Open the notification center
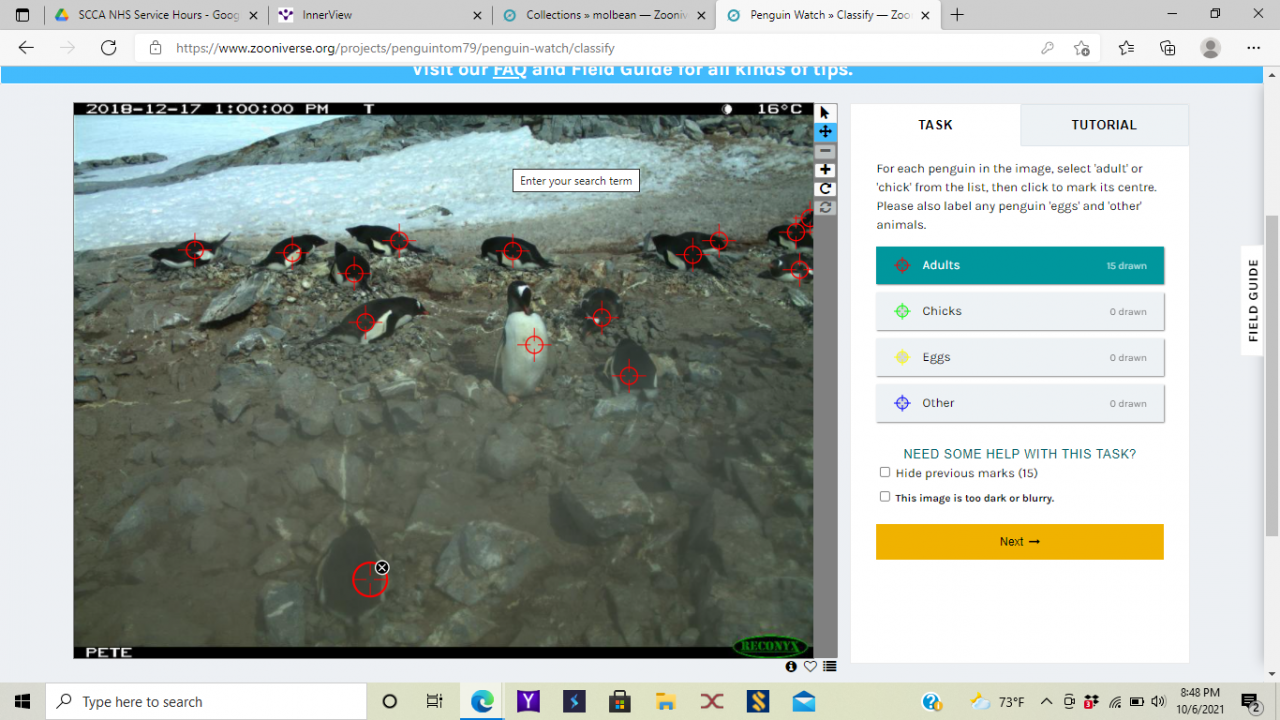 [x=1250, y=701]
